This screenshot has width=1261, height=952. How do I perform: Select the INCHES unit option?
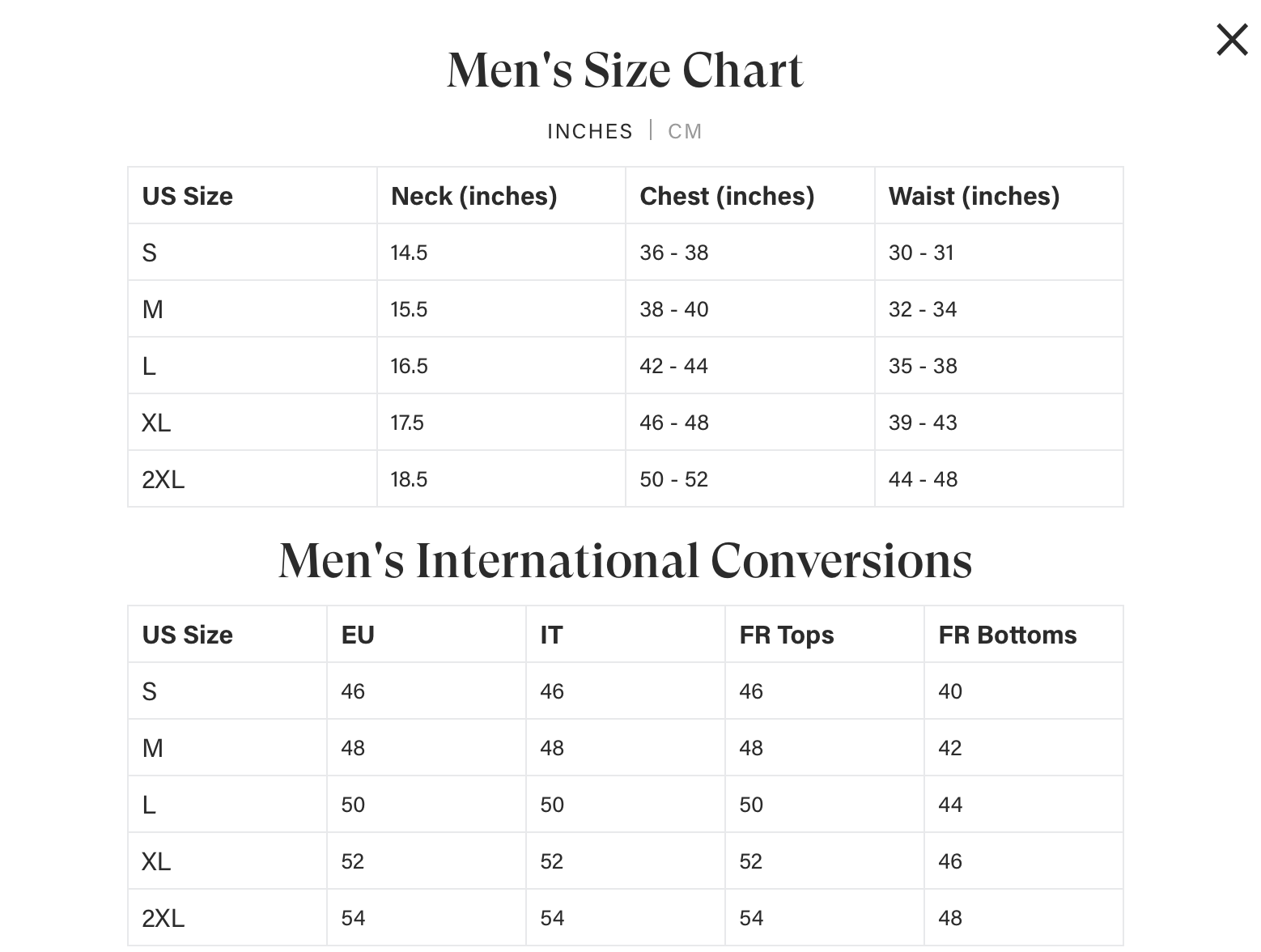pyautogui.click(x=589, y=131)
